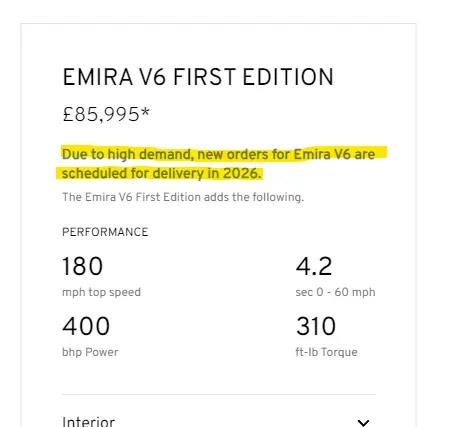Click the 310 torque figure
The image size is (469, 427).
coord(316,326)
